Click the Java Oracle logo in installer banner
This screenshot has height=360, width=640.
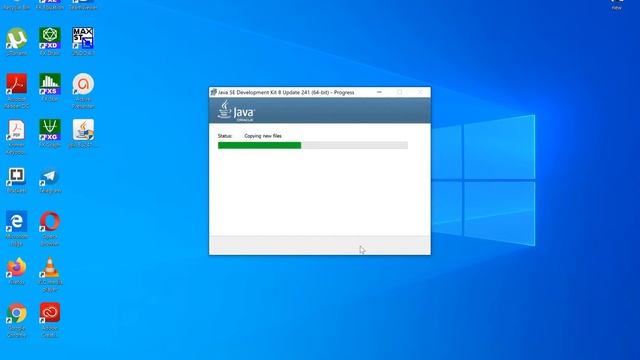point(236,111)
